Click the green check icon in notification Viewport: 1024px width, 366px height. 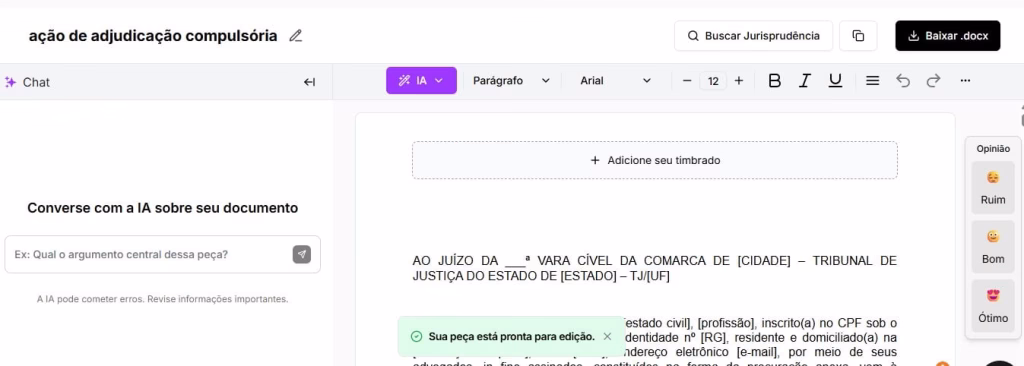[x=416, y=337]
